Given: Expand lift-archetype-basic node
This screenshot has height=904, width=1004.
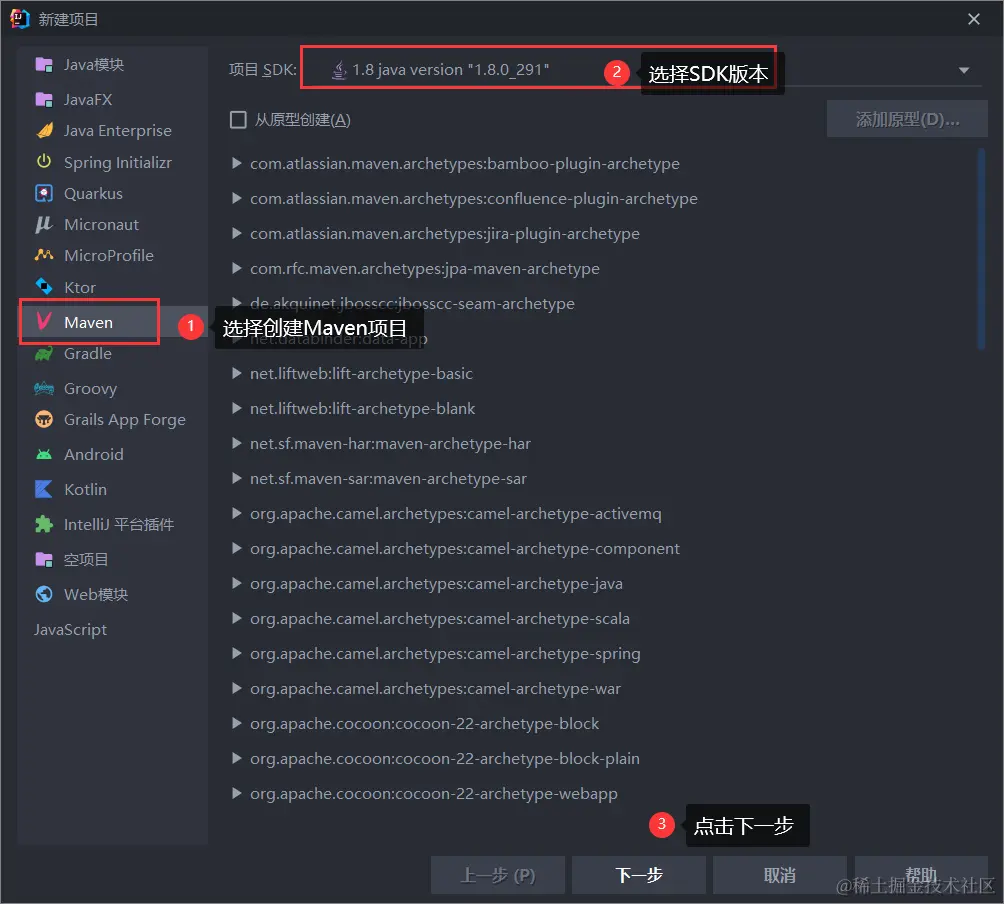Looking at the screenshot, I should pyautogui.click(x=236, y=373).
